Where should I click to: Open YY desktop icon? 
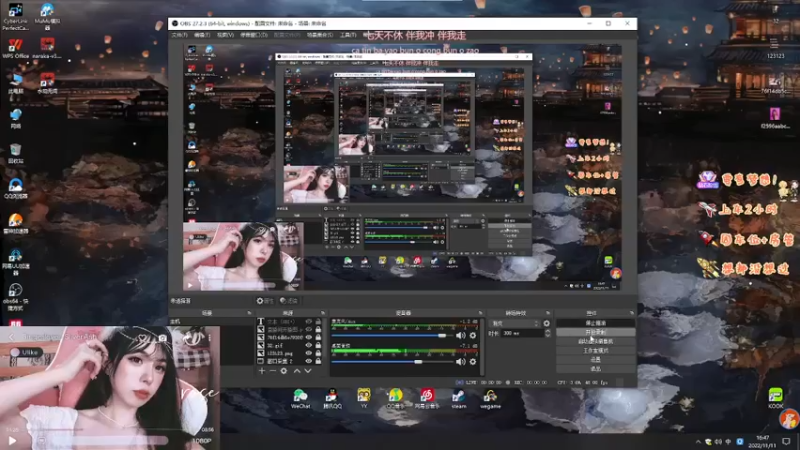tap(364, 398)
